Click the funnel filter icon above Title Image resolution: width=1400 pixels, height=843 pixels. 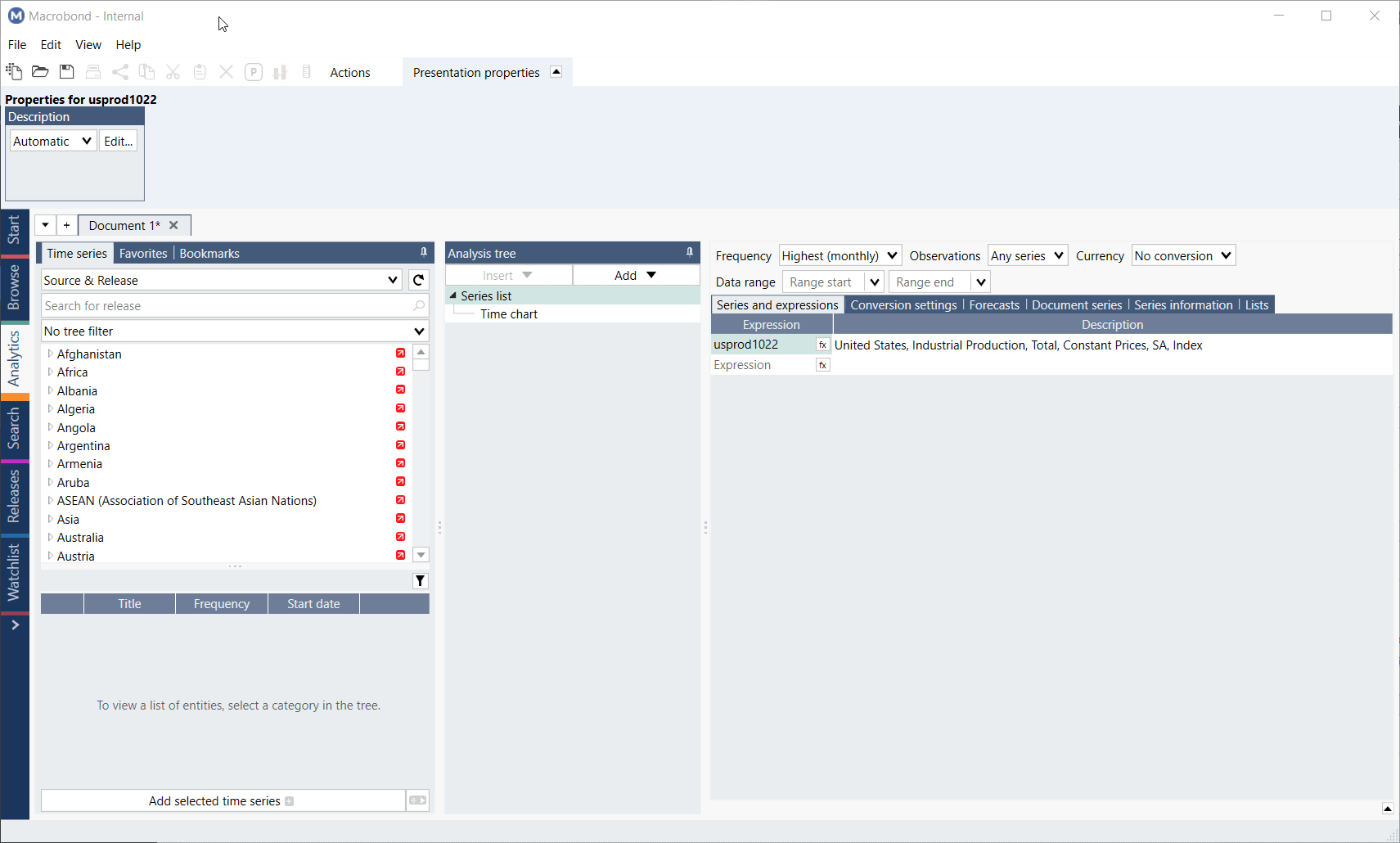click(x=420, y=581)
